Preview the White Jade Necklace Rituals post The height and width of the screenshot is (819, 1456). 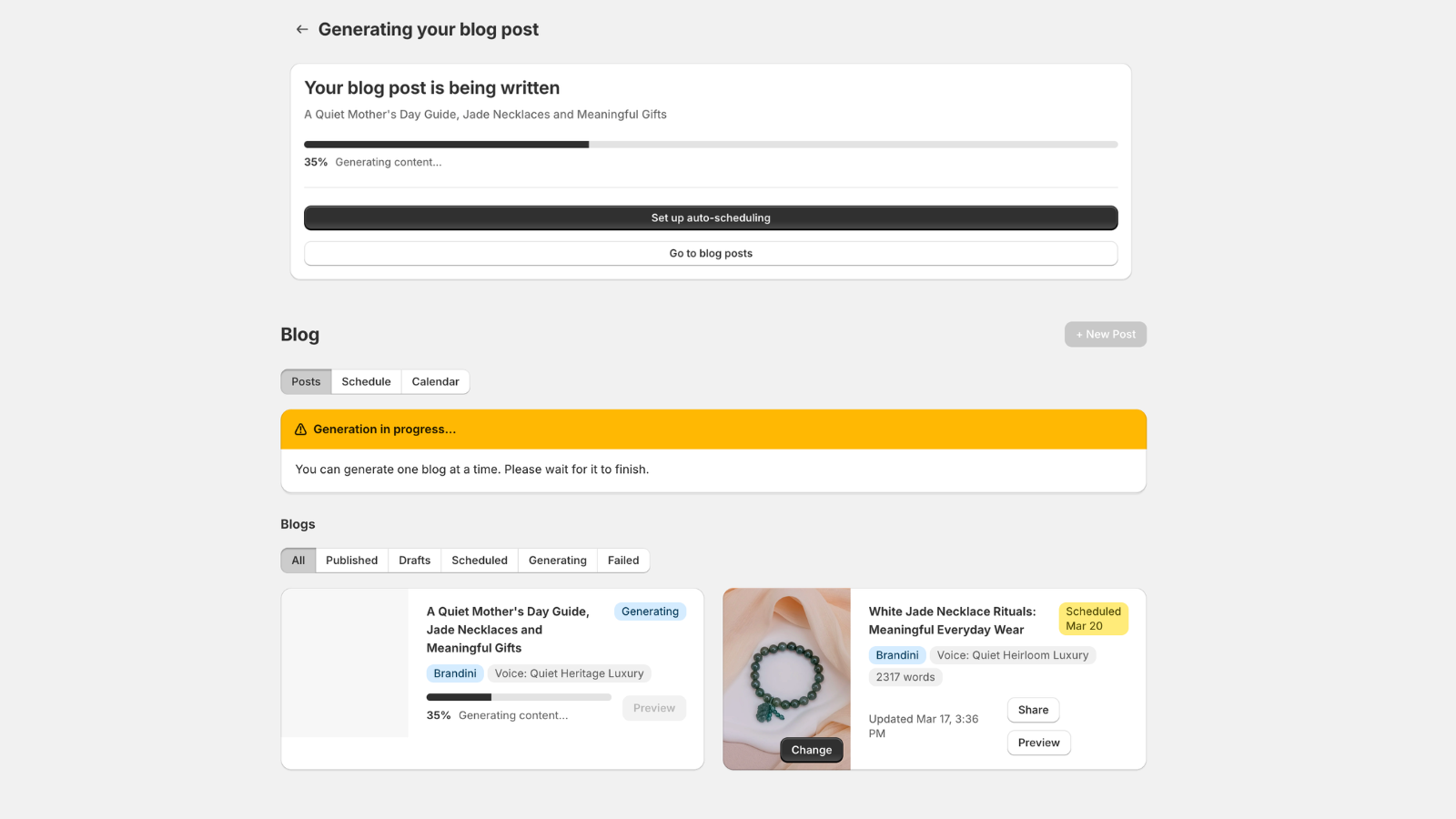(x=1038, y=743)
